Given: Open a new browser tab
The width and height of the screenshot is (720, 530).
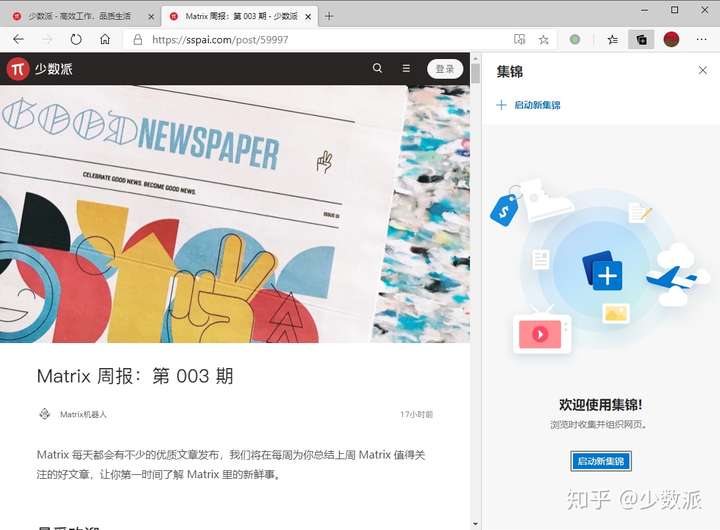Looking at the screenshot, I should 329,16.
